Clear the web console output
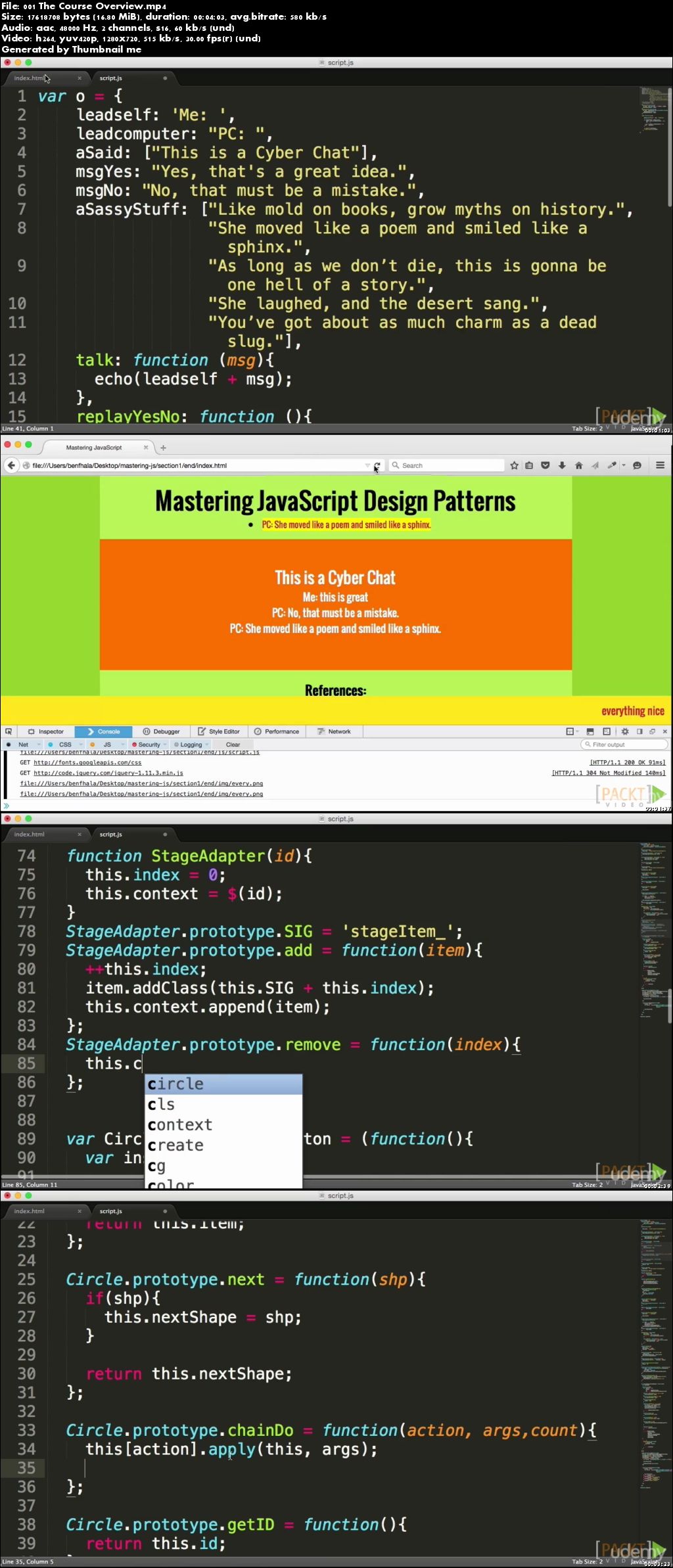The height and width of the screenshot is (1568, 673). click(x=233, y=745)
